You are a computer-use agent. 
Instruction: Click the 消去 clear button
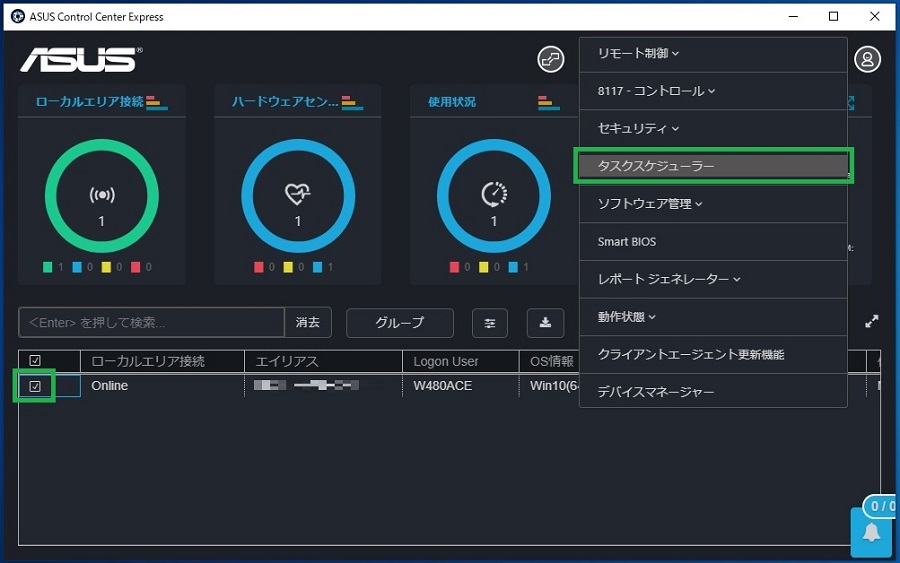pos(308,323)
